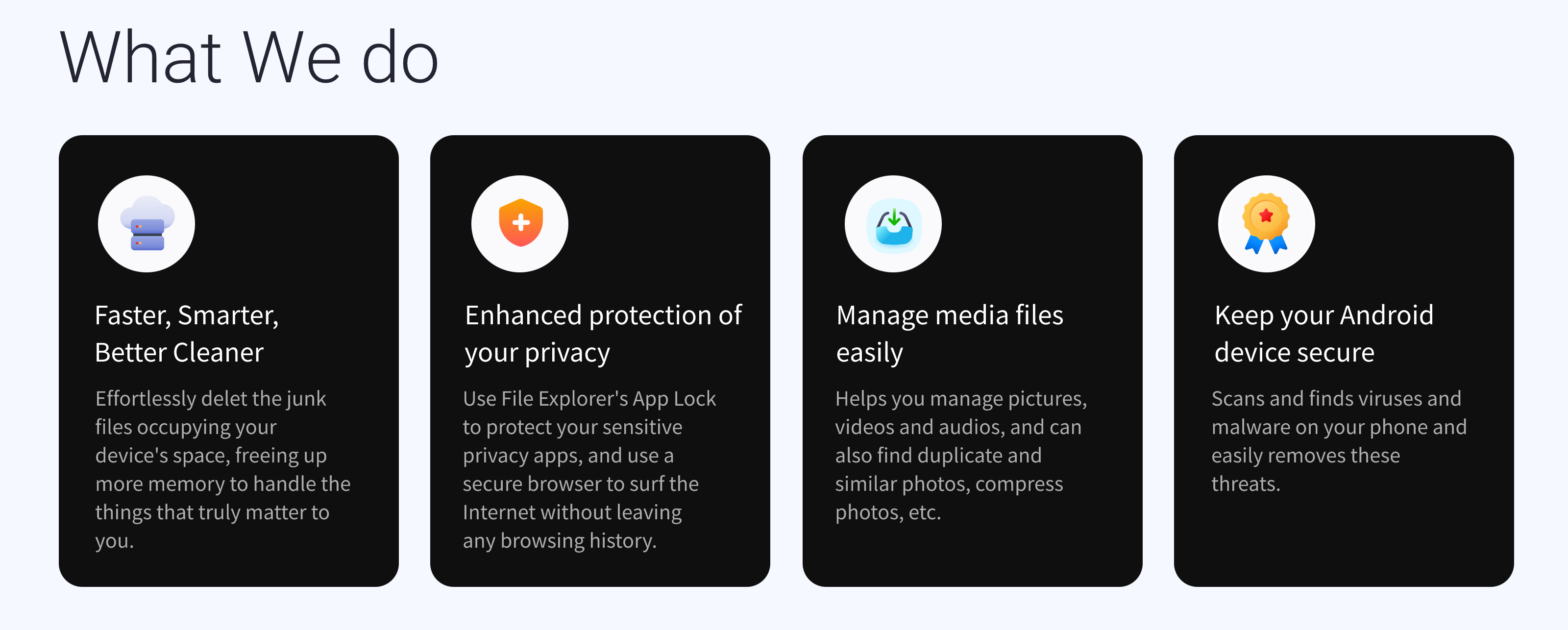Click the duplicate photos description paragraph
The width and height of the screenshot is (1568, 630).
click(x=960, y=455)
